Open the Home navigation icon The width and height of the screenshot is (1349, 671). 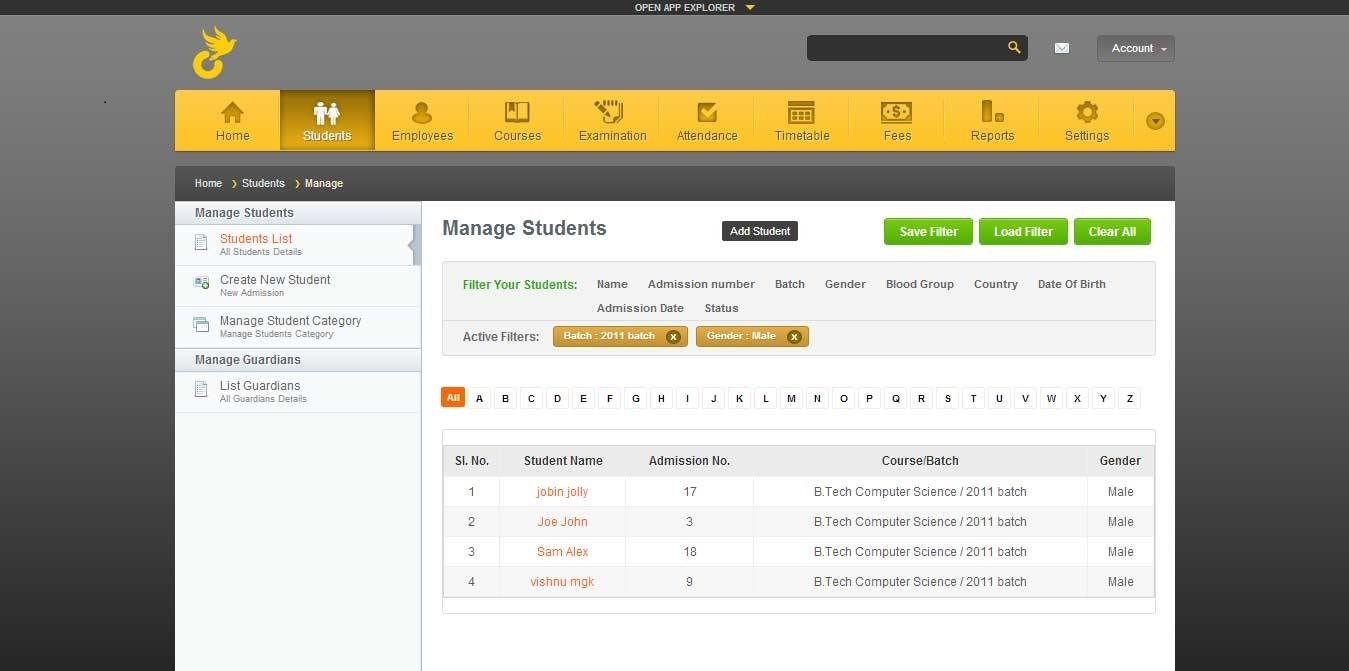tap(232, 112)
